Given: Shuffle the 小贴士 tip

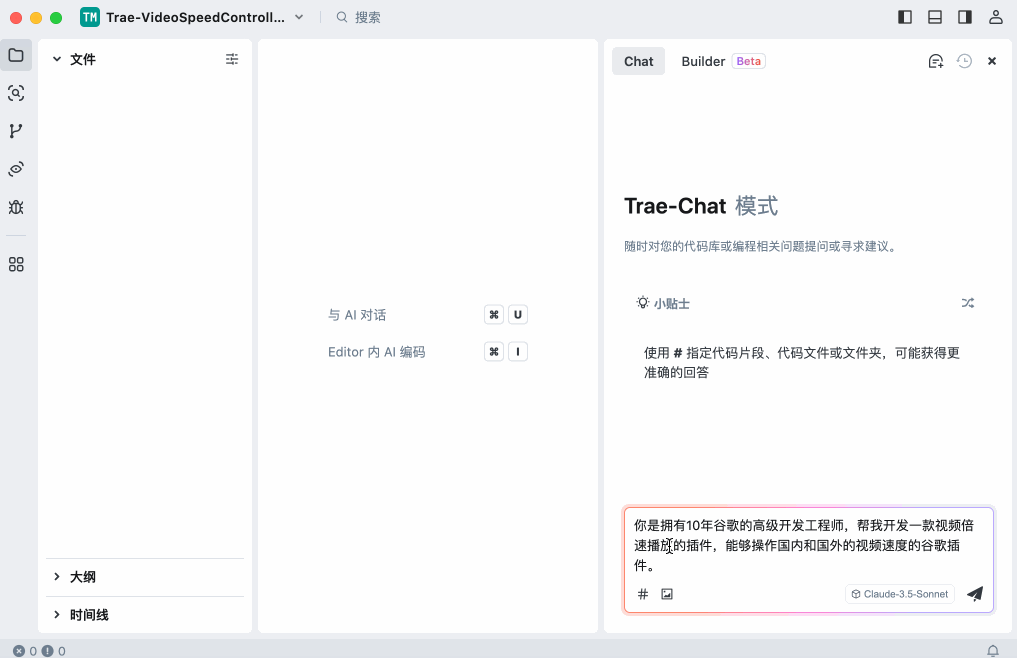Looking at the screenshot, I should click(x=967, y=303).
